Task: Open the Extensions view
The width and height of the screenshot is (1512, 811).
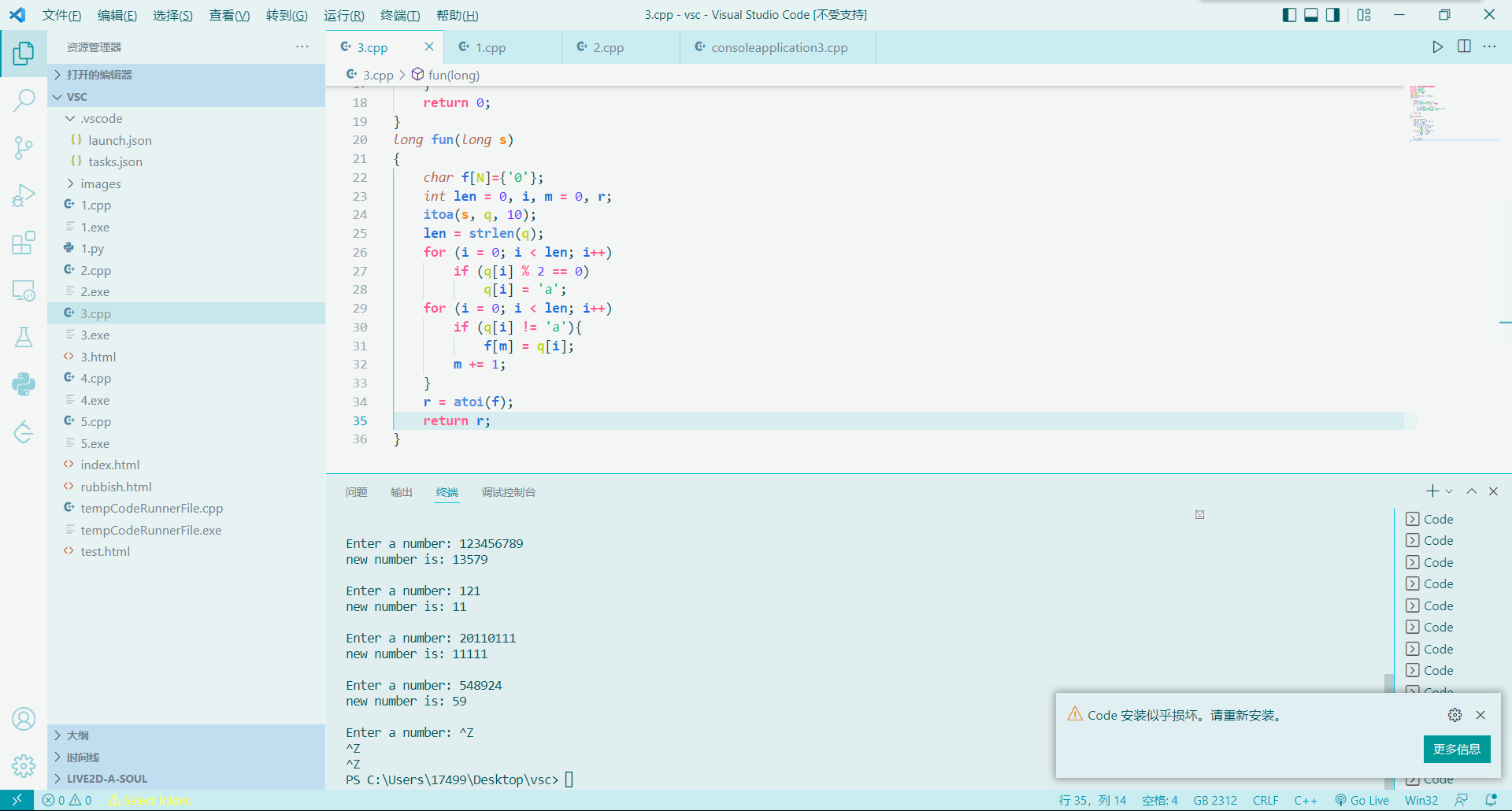Action: [x=24, y=243]
